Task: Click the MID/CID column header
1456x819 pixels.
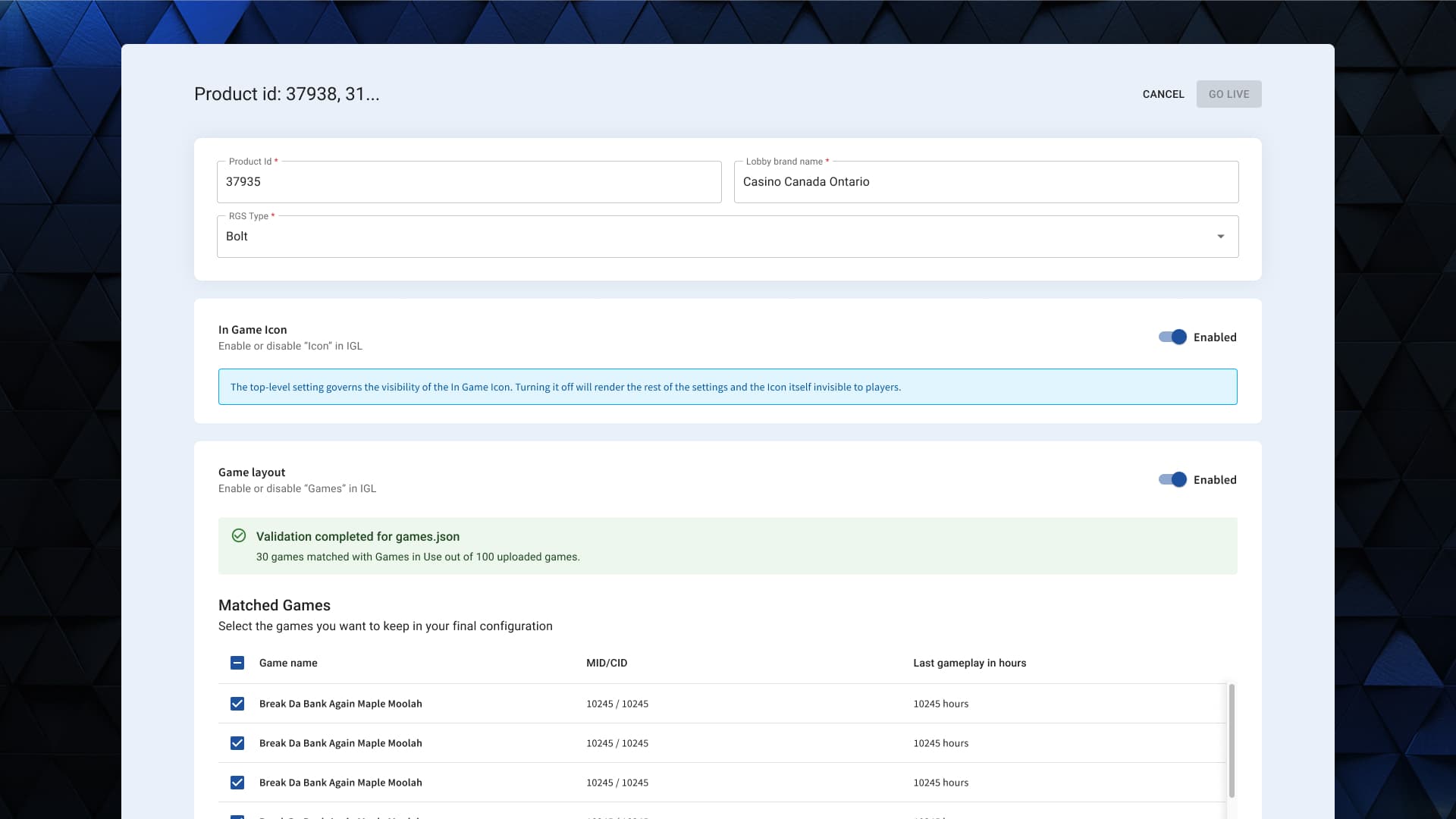Action: 607,663
